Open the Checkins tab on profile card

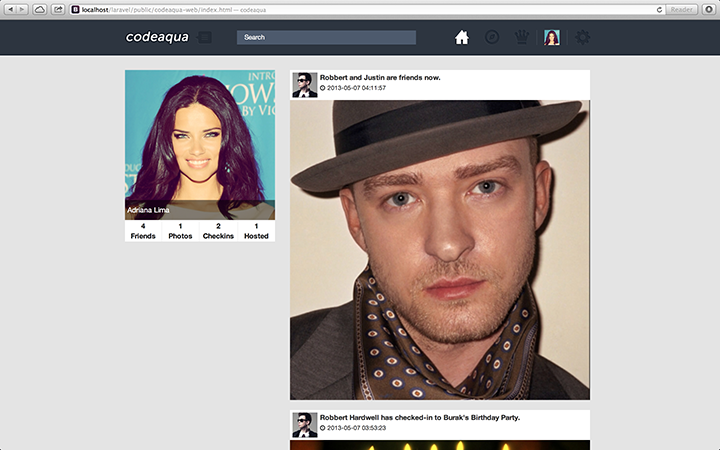218,231
